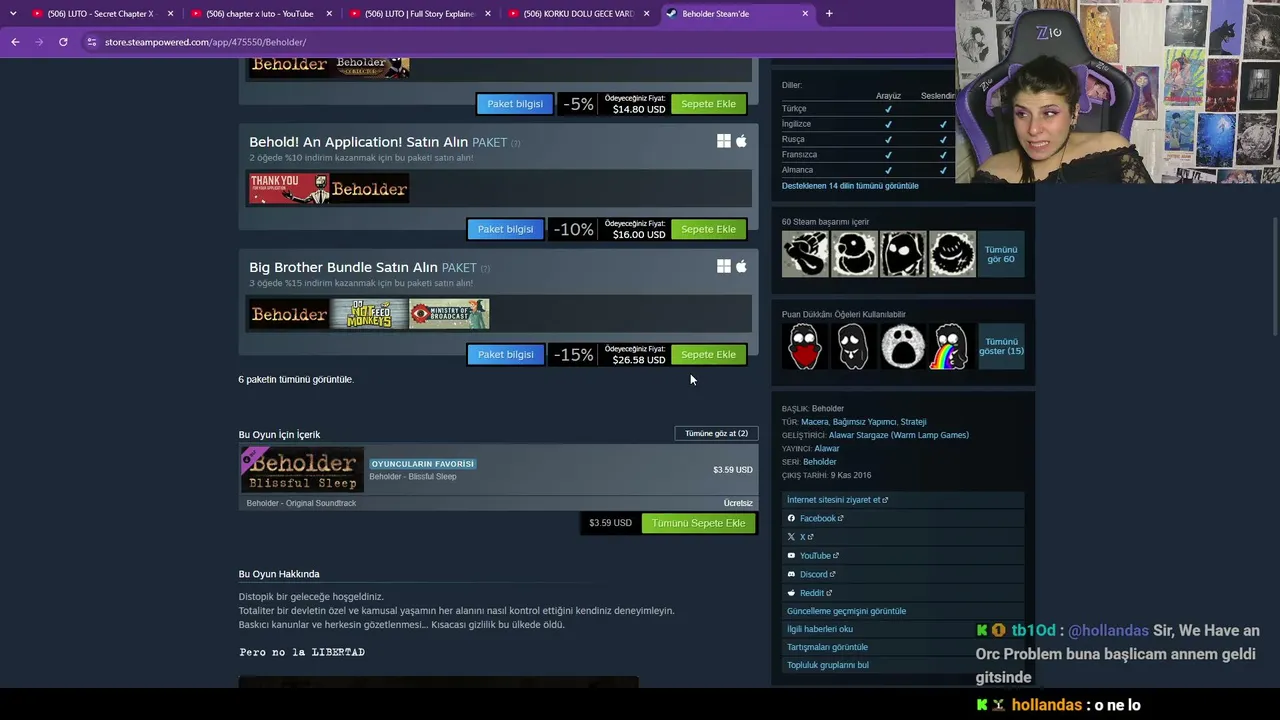Click the Reddit icon in the links list

click(791, 593)
